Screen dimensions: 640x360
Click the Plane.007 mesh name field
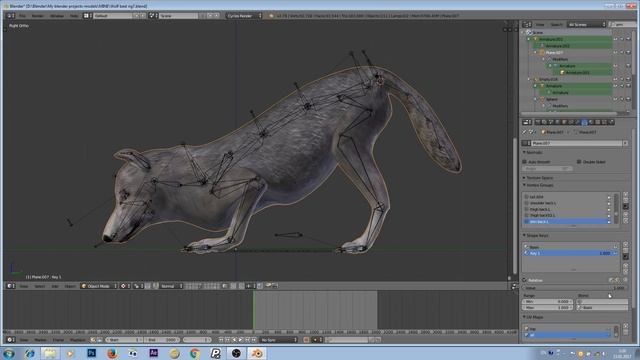tap(576, 143)
